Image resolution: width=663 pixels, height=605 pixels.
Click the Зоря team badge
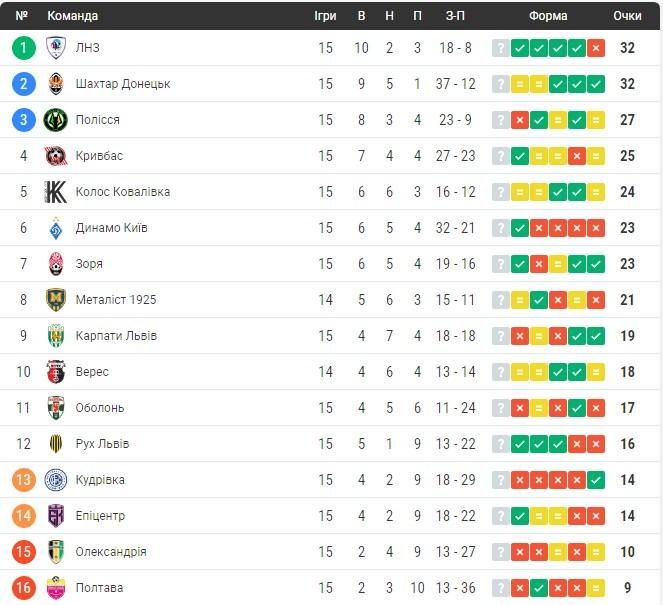click(x=56, y=264)
